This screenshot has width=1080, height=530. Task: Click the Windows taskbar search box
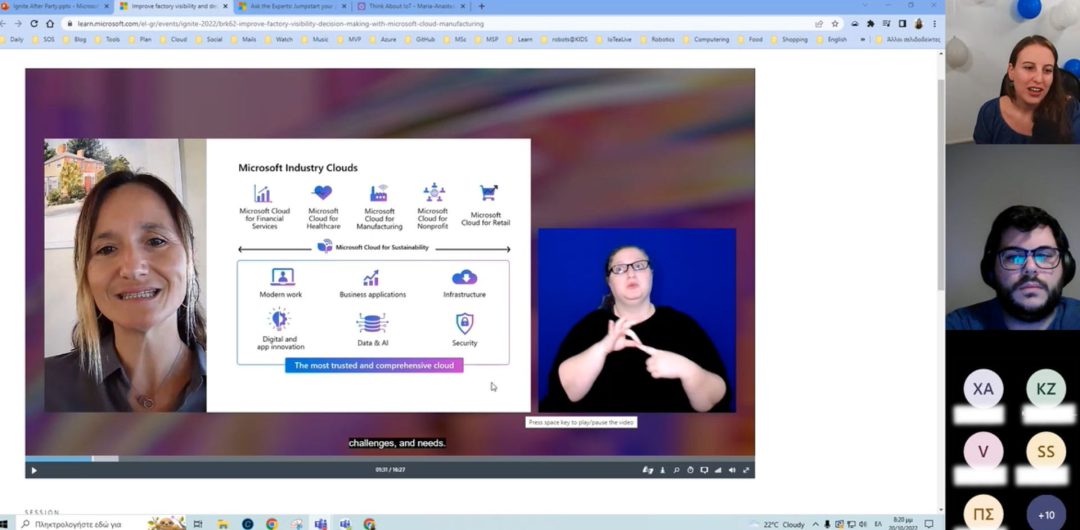[102, 524]
